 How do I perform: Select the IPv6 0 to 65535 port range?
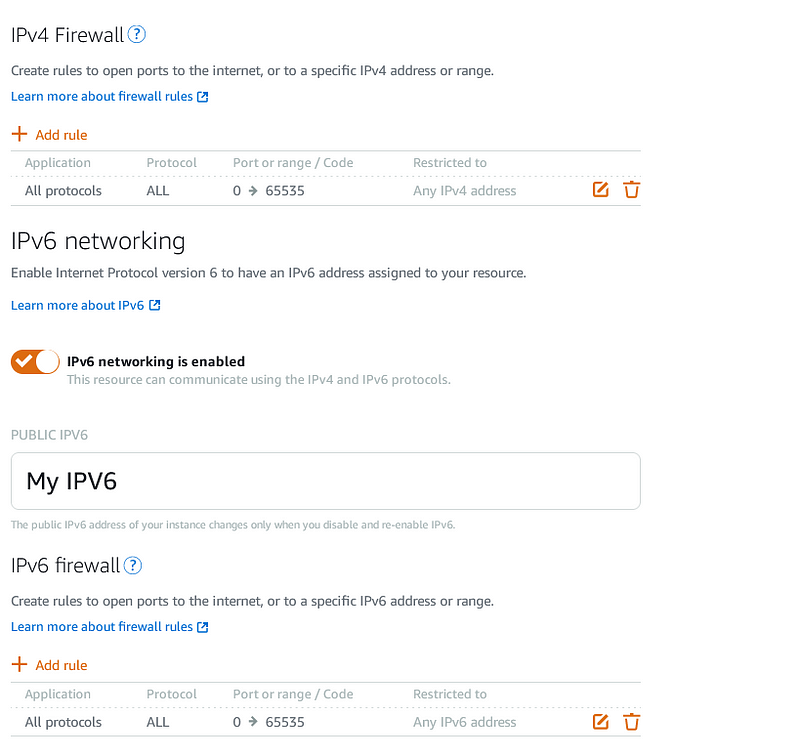(268, 722)
